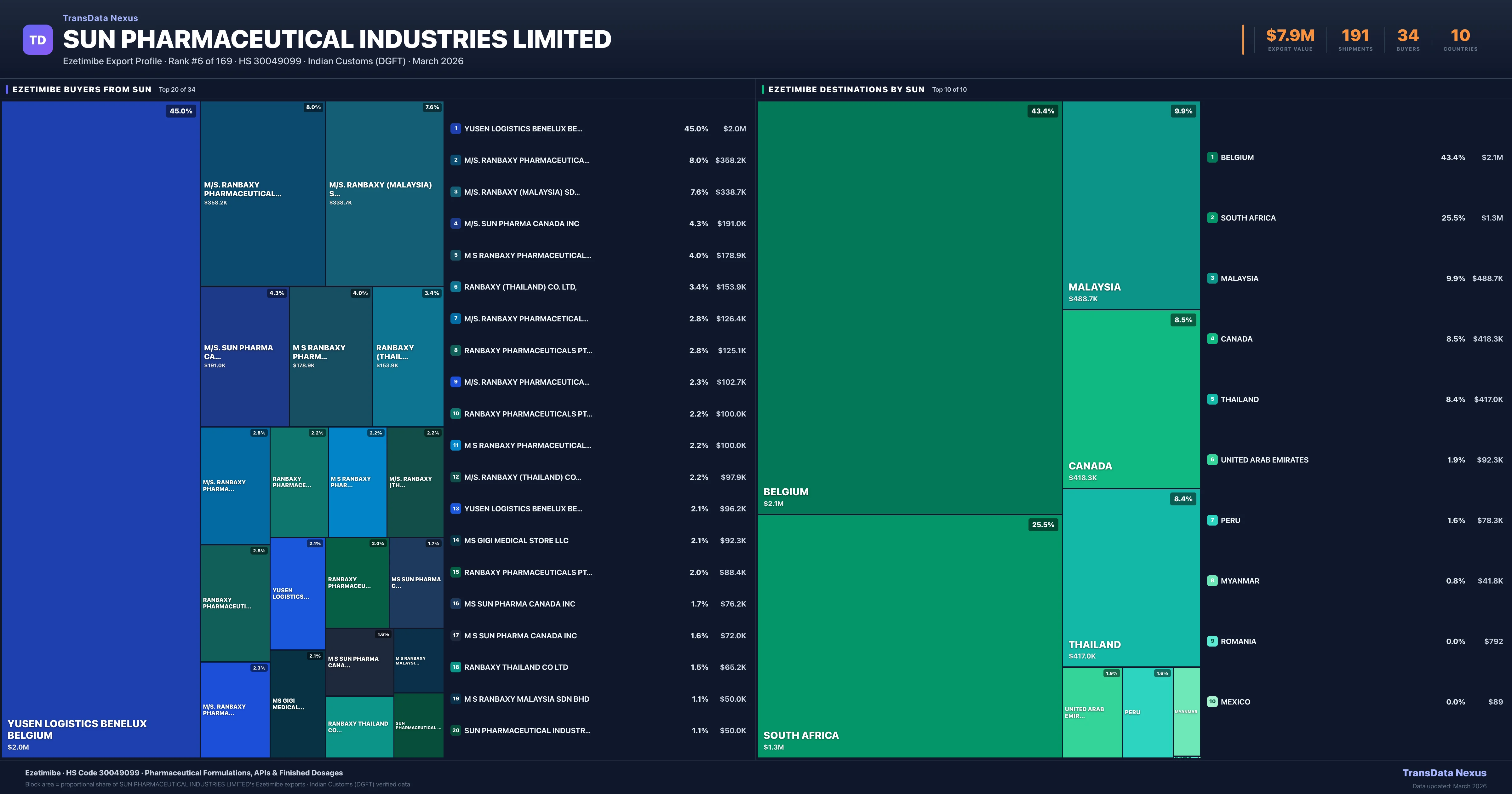1512x794 pixels.
Task: Click rank badge 14 for MS Gigi Medical
Action: 455,540
